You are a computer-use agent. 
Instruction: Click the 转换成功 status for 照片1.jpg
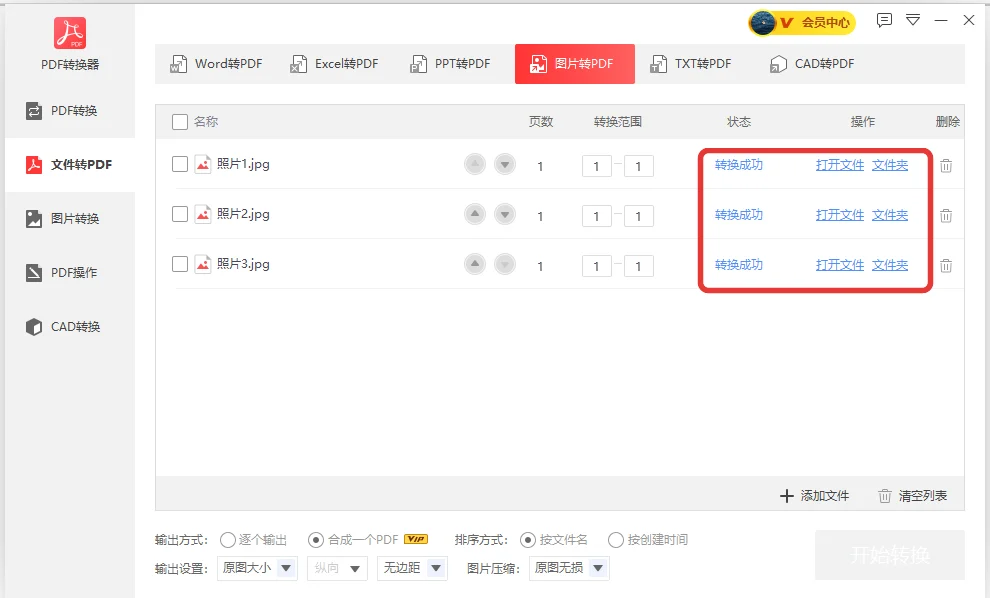coord(739,165)
